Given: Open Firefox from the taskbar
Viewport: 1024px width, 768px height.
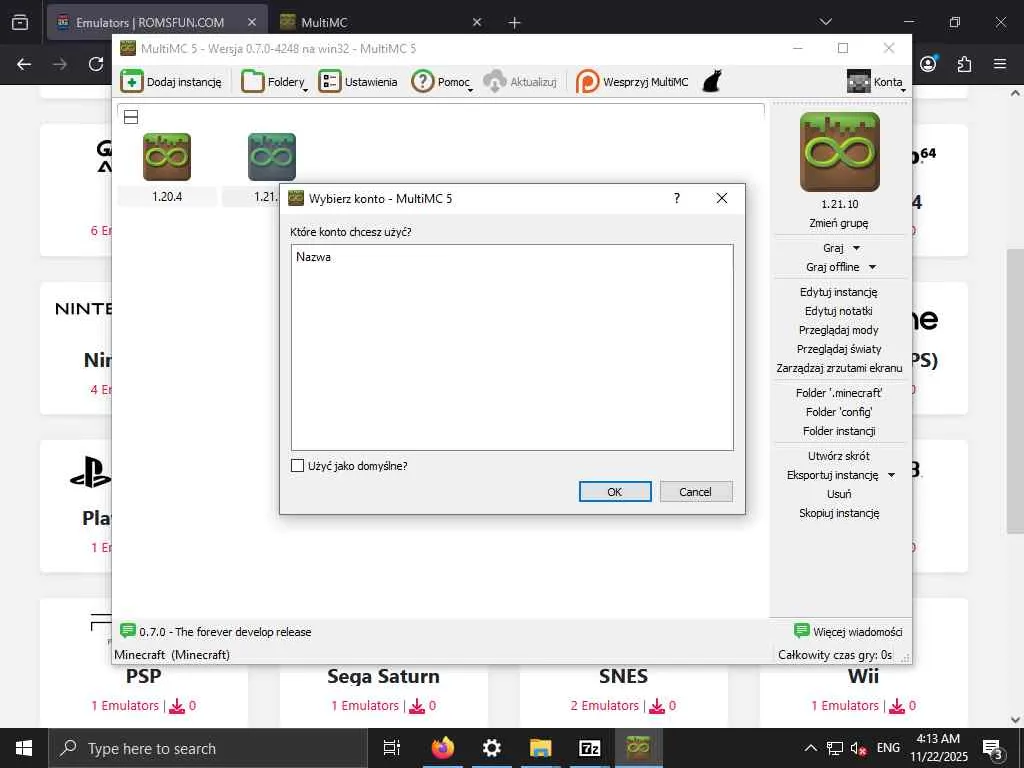Looking at the screenshot, I should click(x=442, y=748).
